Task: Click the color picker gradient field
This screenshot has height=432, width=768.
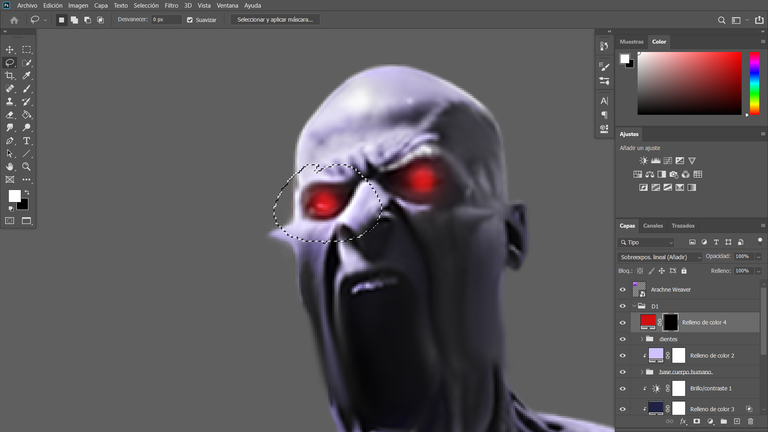Action: pos(690,83)
